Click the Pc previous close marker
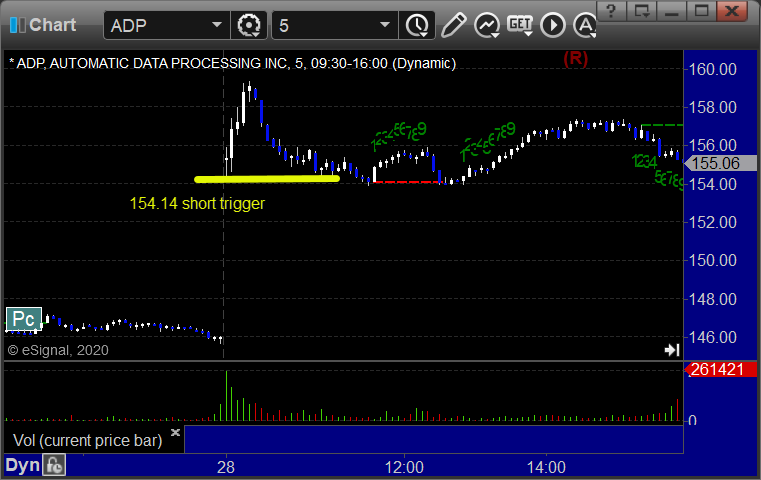The height and width of the screenshot is (480, 761). coord(23,319)
